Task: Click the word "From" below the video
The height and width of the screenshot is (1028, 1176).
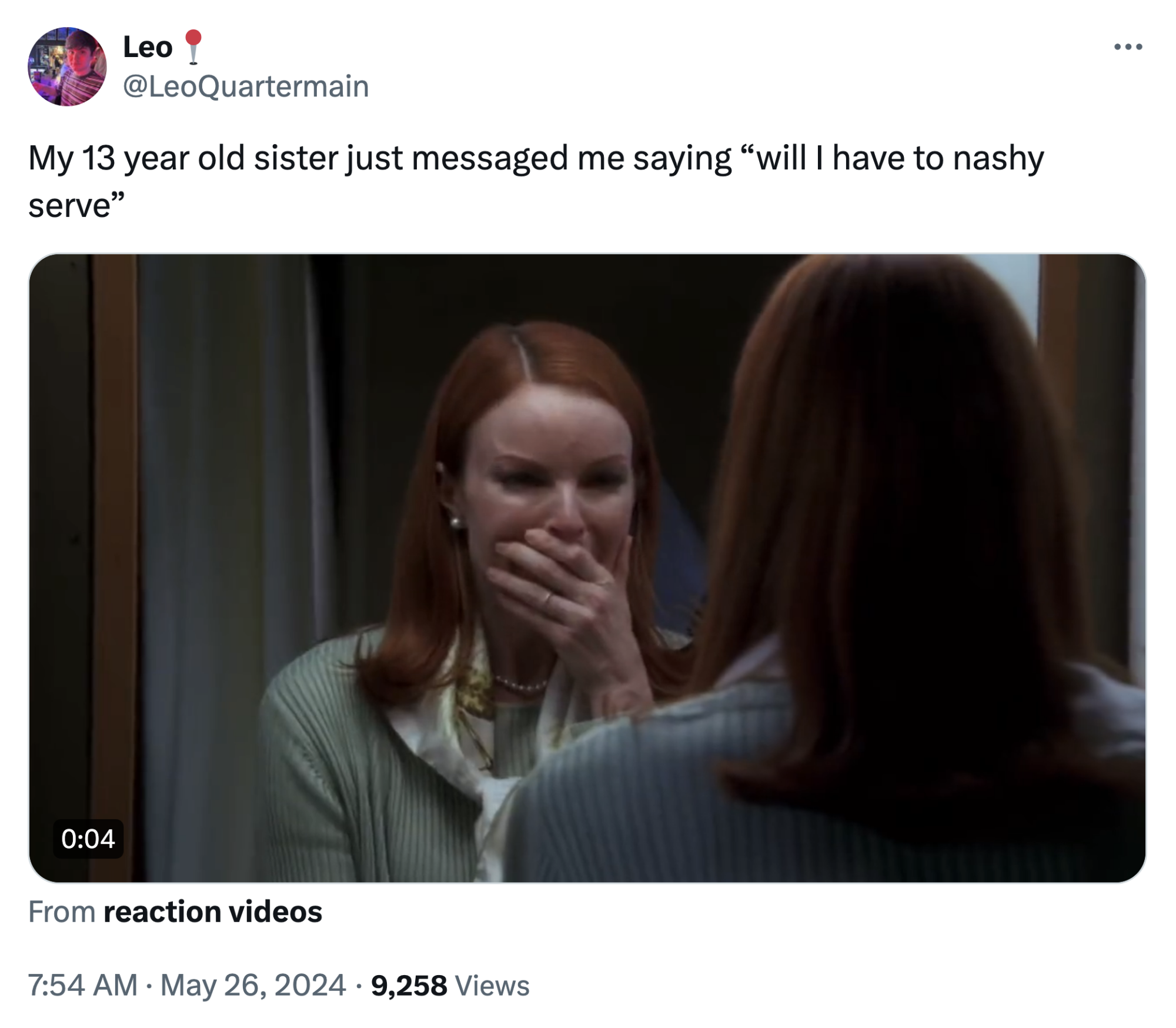Action: pos(62,912)
